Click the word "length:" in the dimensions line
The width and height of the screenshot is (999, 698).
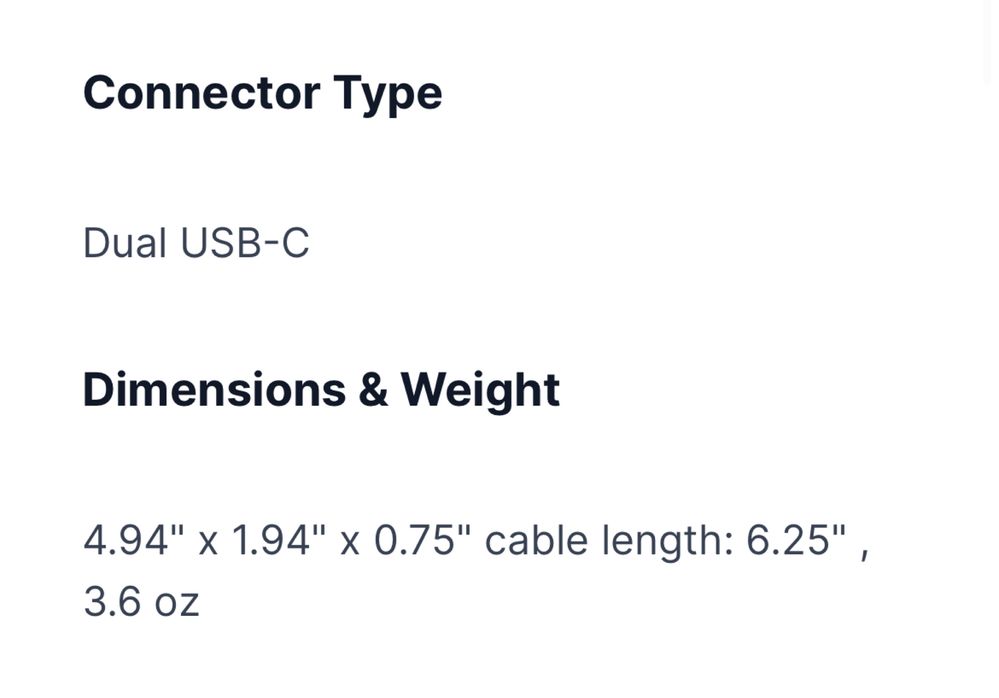(x=667, y=543)
